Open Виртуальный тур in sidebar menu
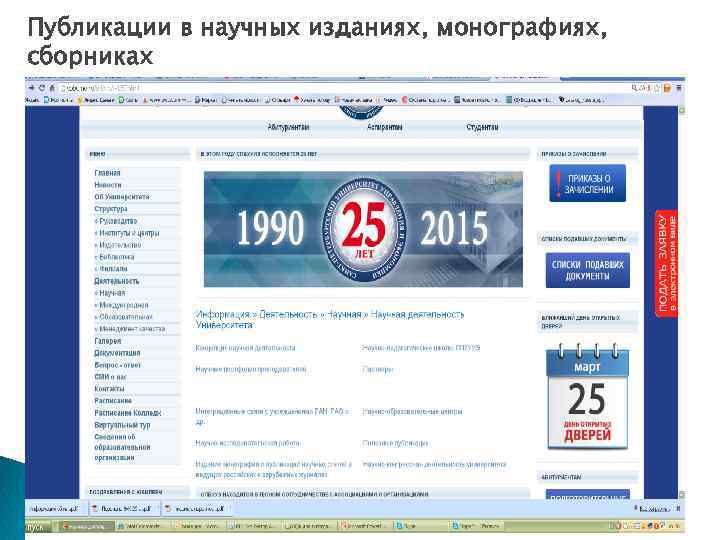The height and width of the screenshot is (540, 720). pyautogui.click(x=122, y=425)
